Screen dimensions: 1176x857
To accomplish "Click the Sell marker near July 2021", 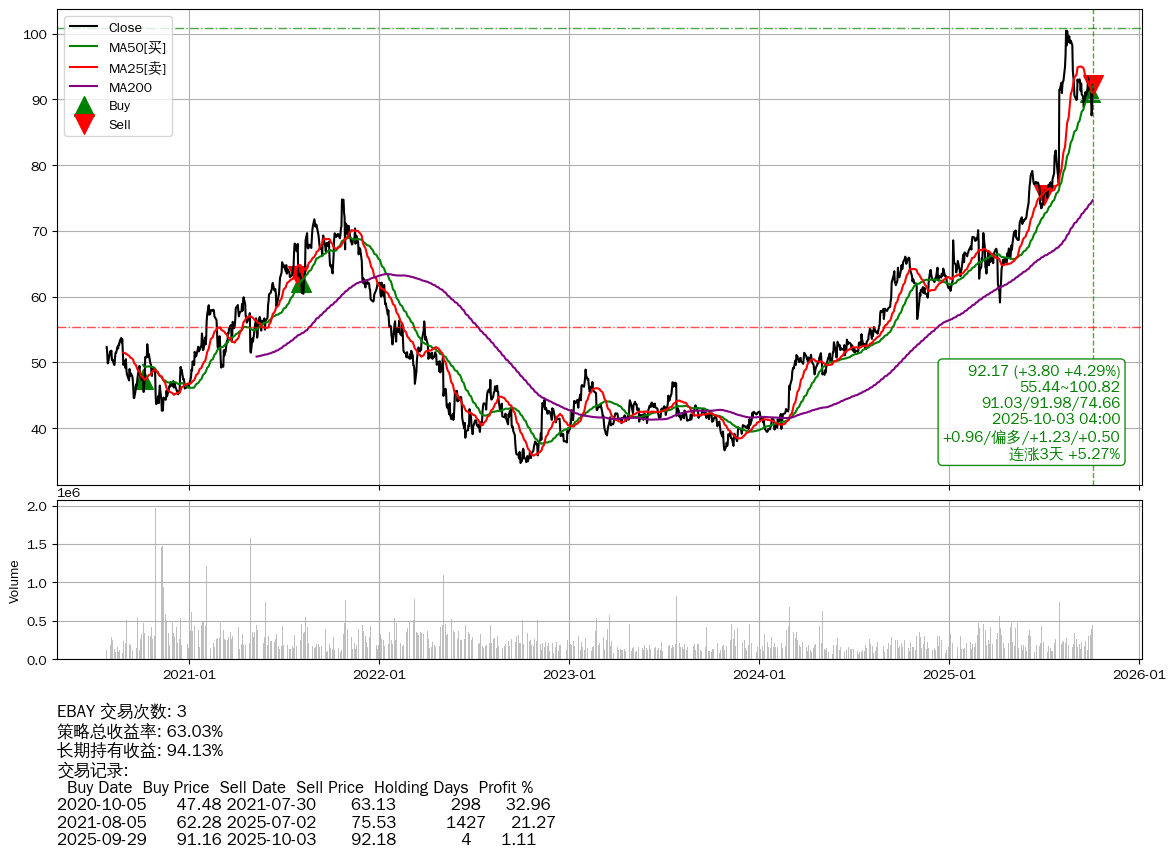I will pos(297,276).
